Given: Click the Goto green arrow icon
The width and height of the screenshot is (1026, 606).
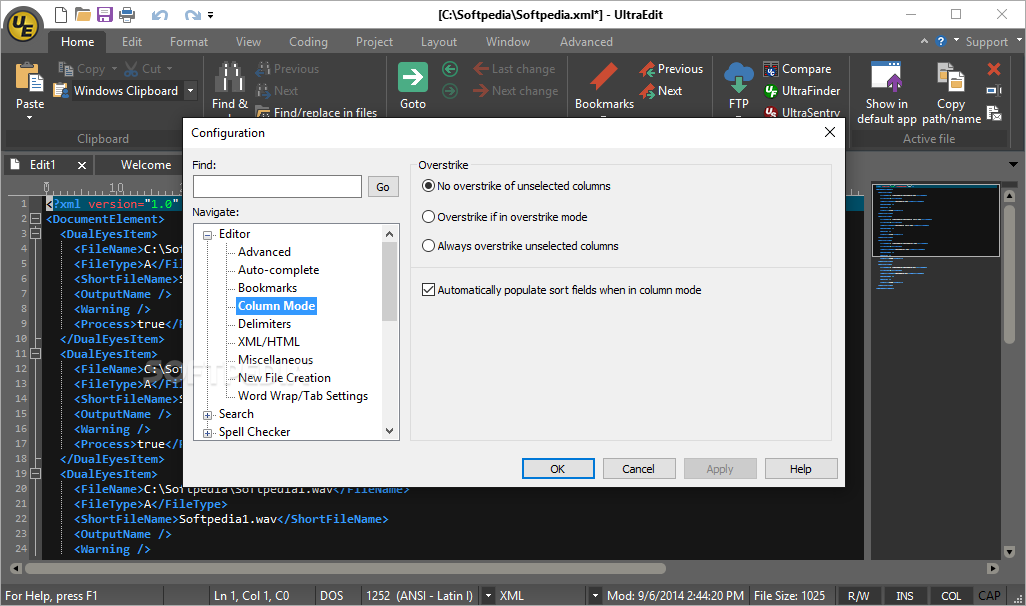Looking at the screenshot, I should [413, 77].
